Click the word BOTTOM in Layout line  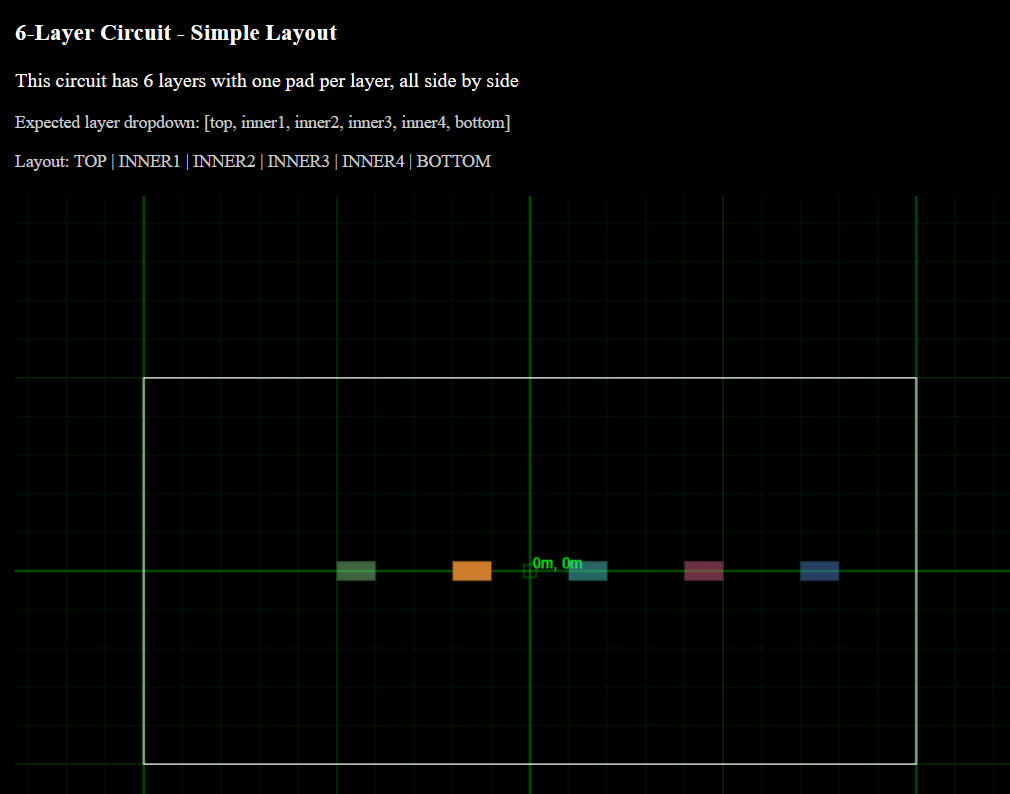tap(453, 161)
